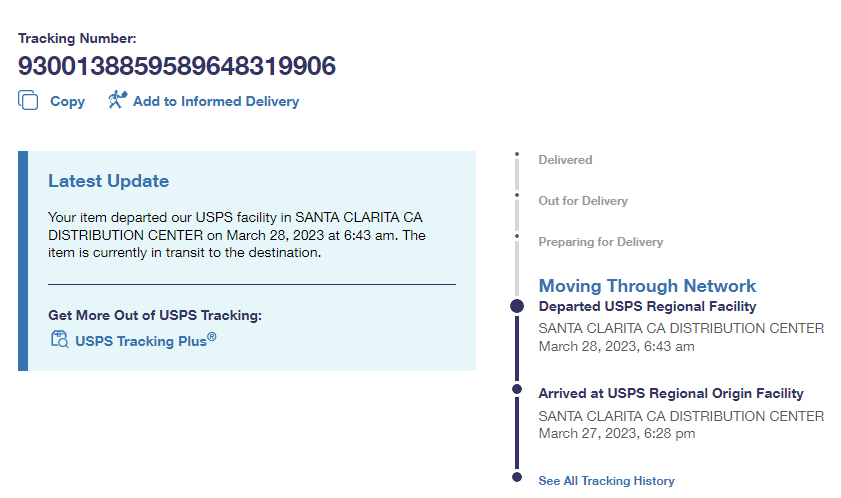
Task: Click the Moving Through Network heading
Action: 647,286
